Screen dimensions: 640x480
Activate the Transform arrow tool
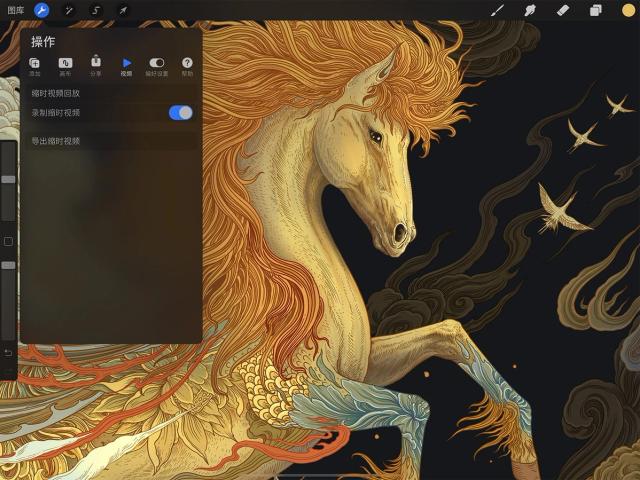(x=123, y=10)
